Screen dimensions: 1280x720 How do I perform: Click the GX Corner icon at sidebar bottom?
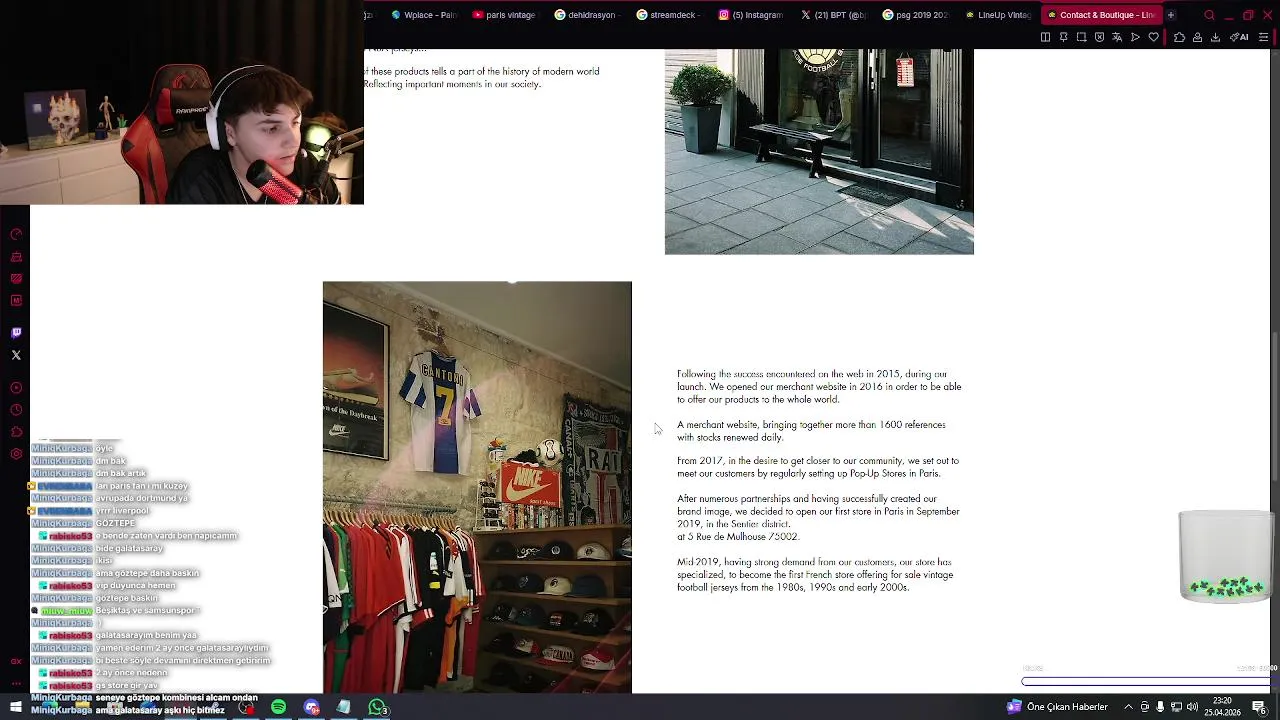[x=16, y=661]
